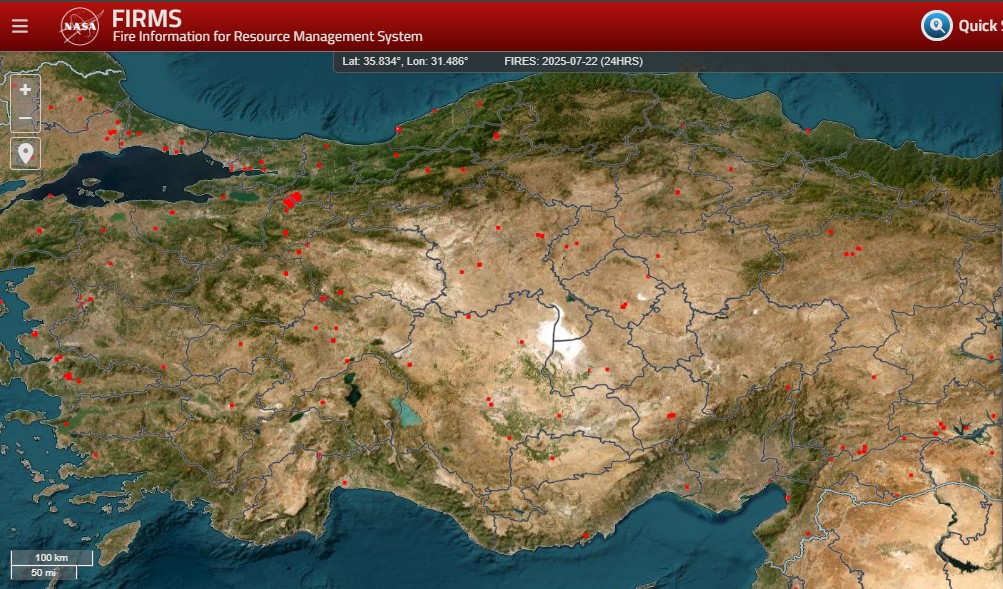Open Quick Search magnifier icon
Viewport: 1003px width, 589px height.
point(936,25)
